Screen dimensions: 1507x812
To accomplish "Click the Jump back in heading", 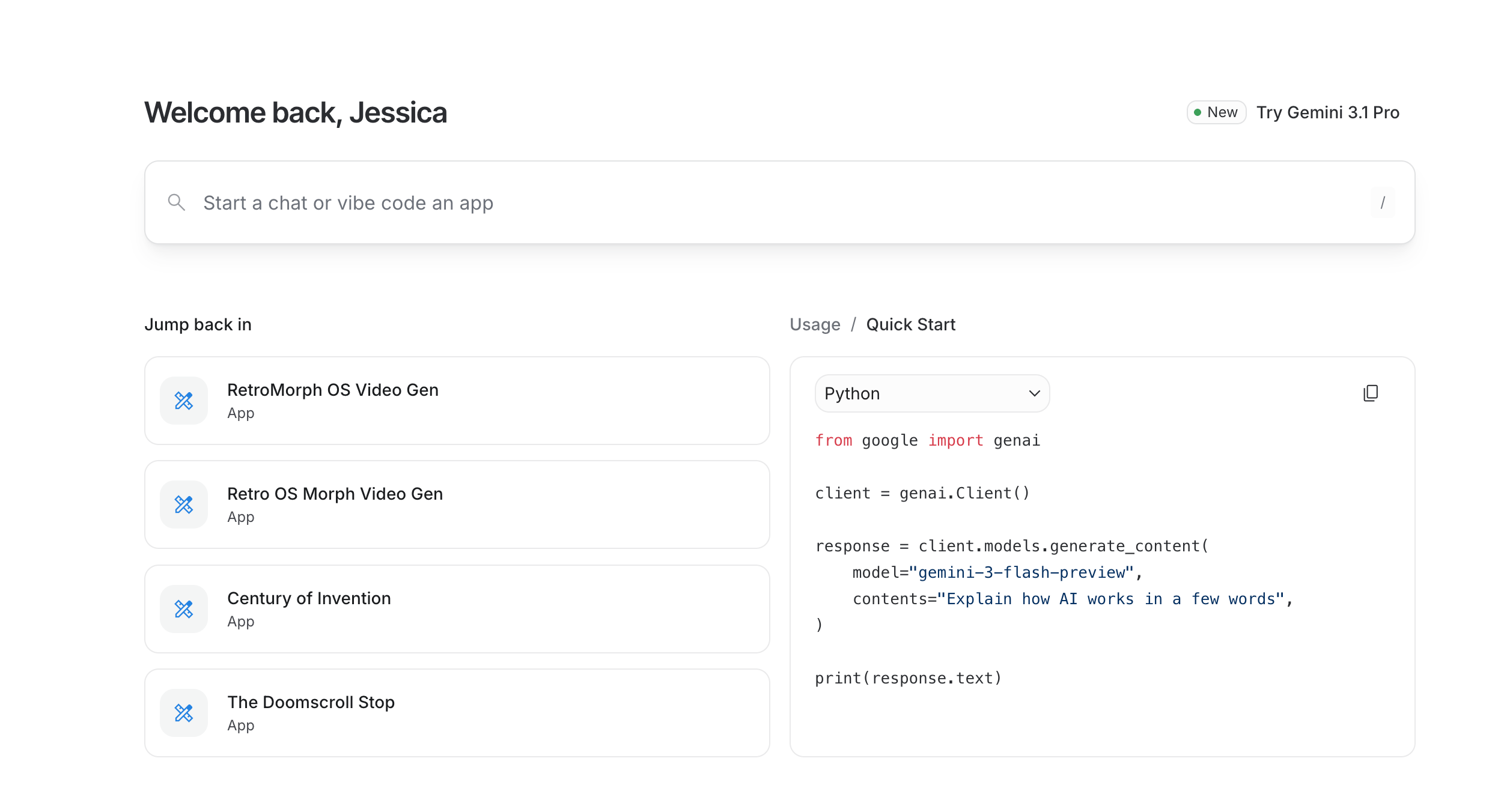I will [198, 324].
